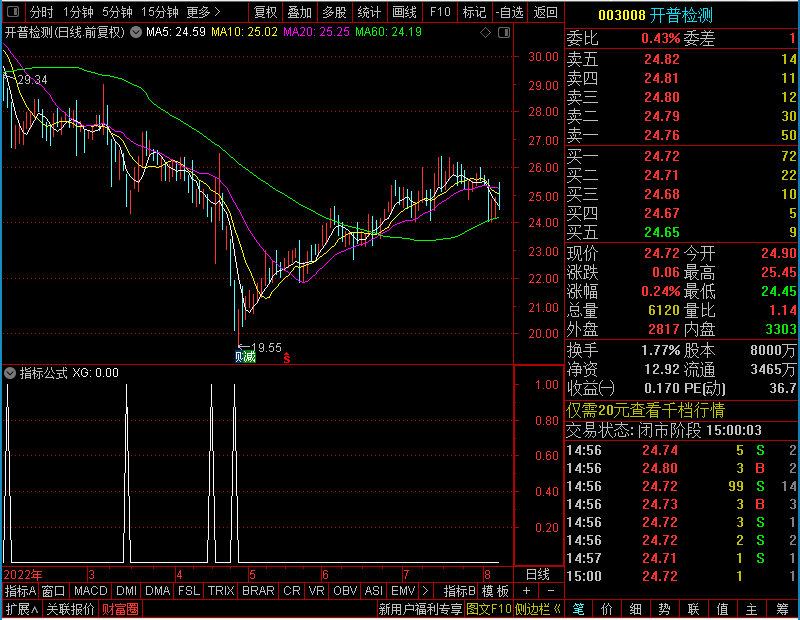The height and width of the screenshot is (620, 800).
Task: Click the 标记 mark button
Action: (x=474, y=12)
